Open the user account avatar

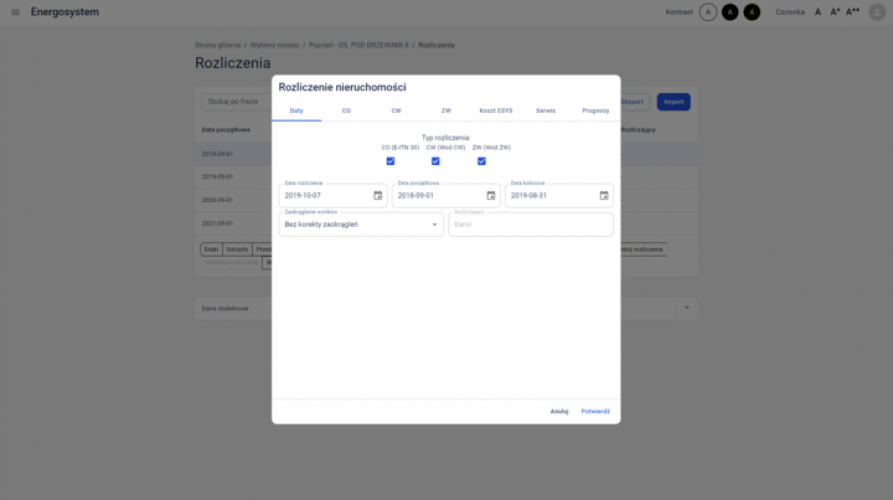tap(877, 12)
